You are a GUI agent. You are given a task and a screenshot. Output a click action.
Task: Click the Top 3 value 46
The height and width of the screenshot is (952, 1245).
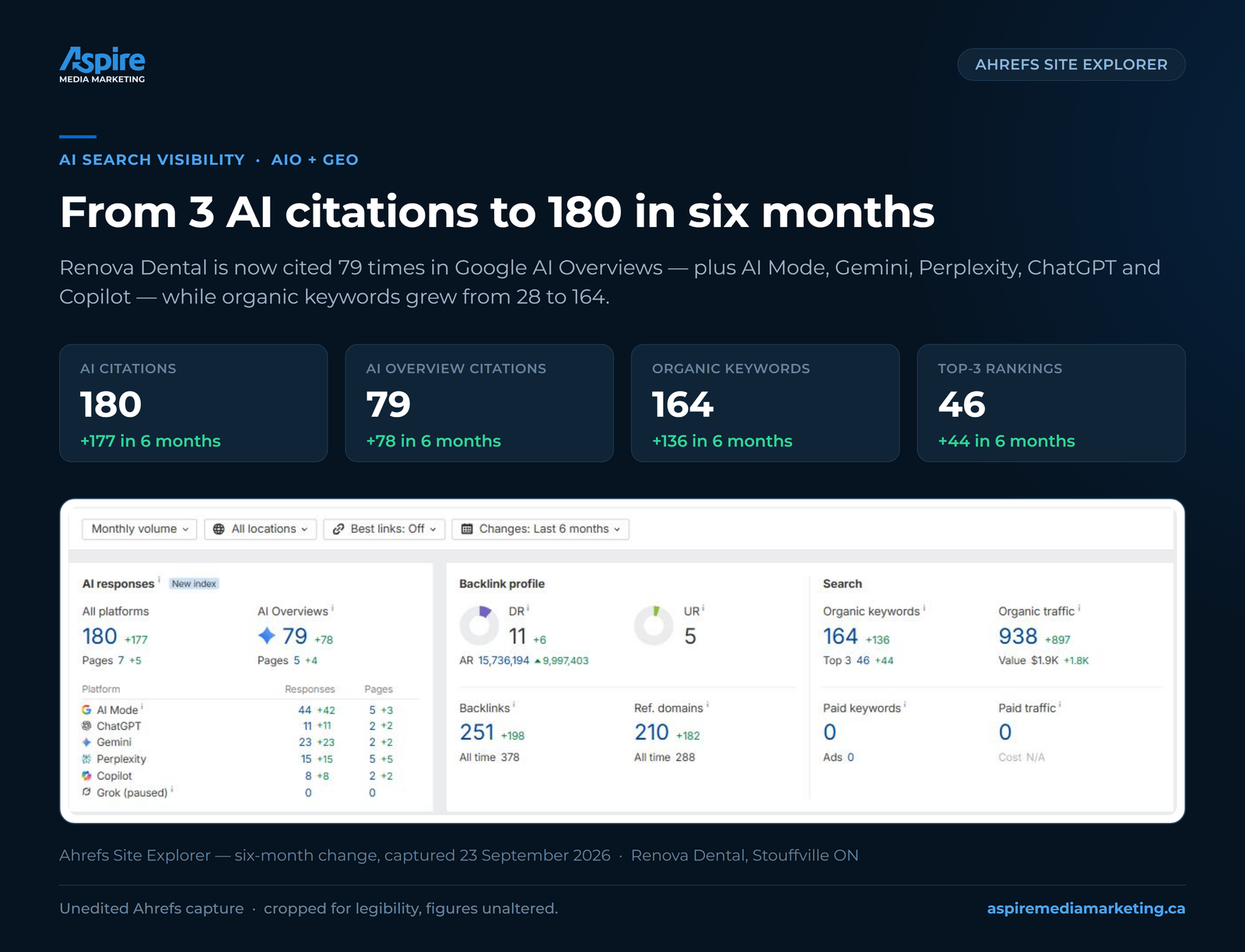[x=863, y=660]
